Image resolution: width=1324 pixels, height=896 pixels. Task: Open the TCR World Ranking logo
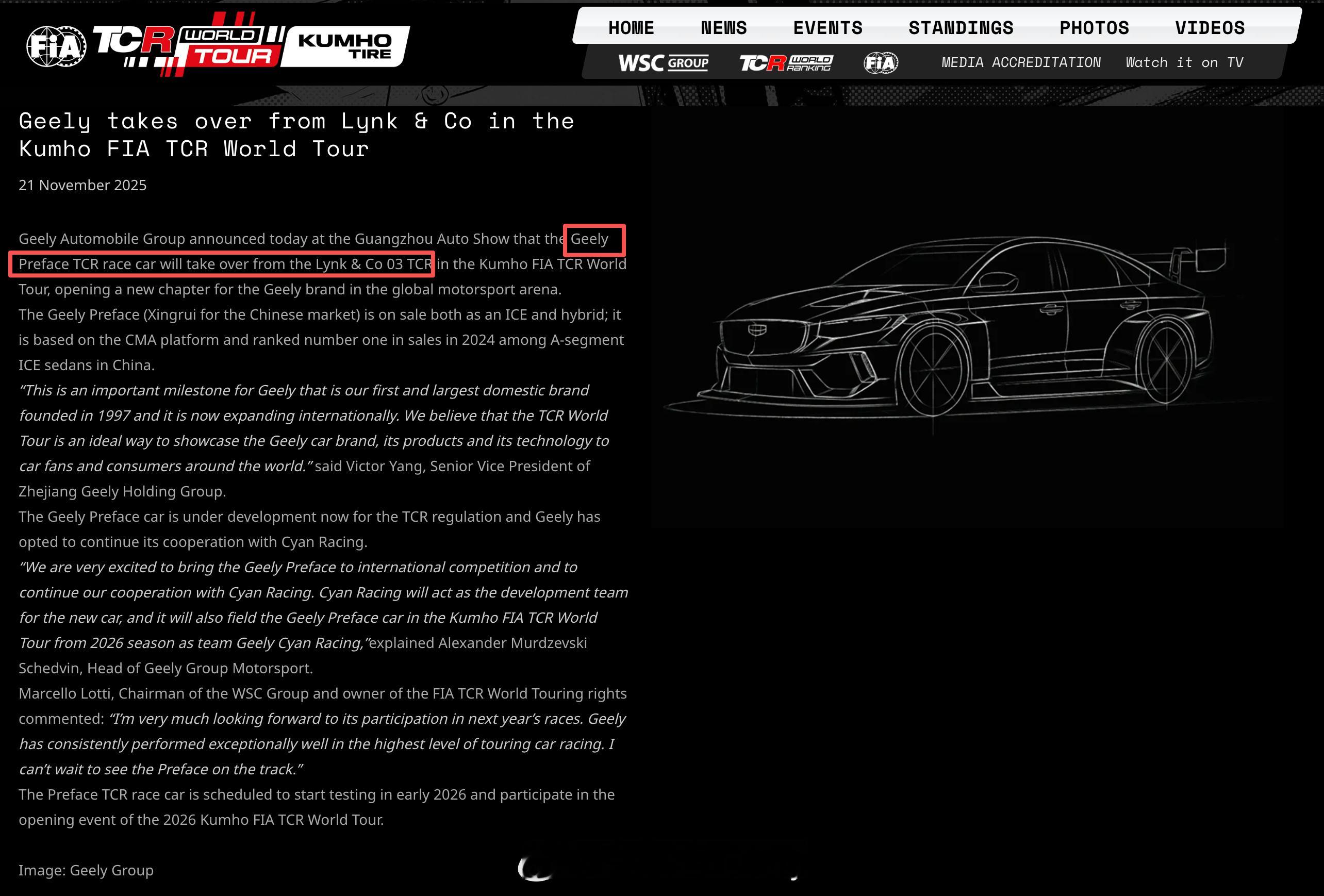pyautogui.click(x=786, y=63)
